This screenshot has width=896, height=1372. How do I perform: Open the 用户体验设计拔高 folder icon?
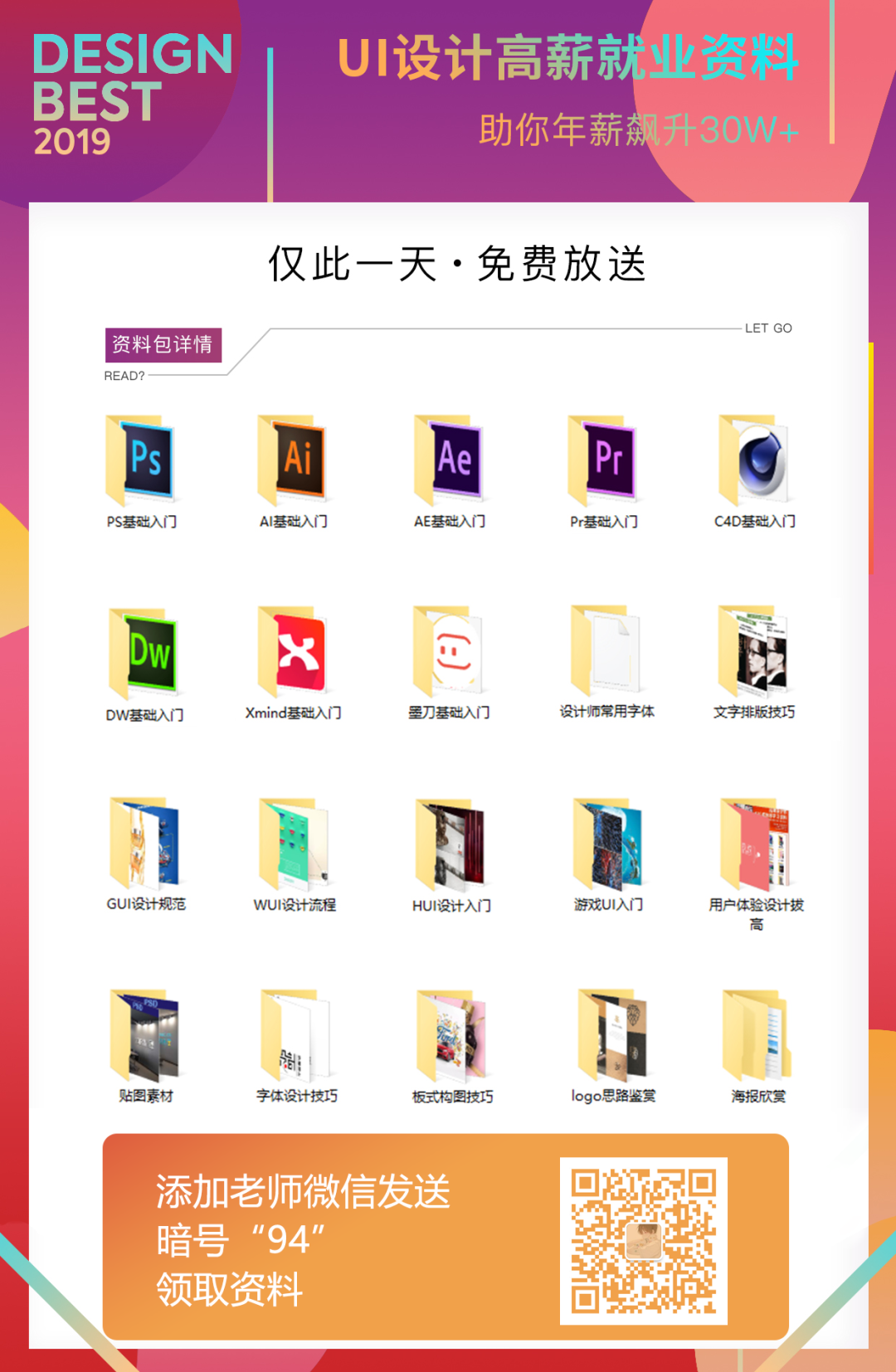[755, 844]
